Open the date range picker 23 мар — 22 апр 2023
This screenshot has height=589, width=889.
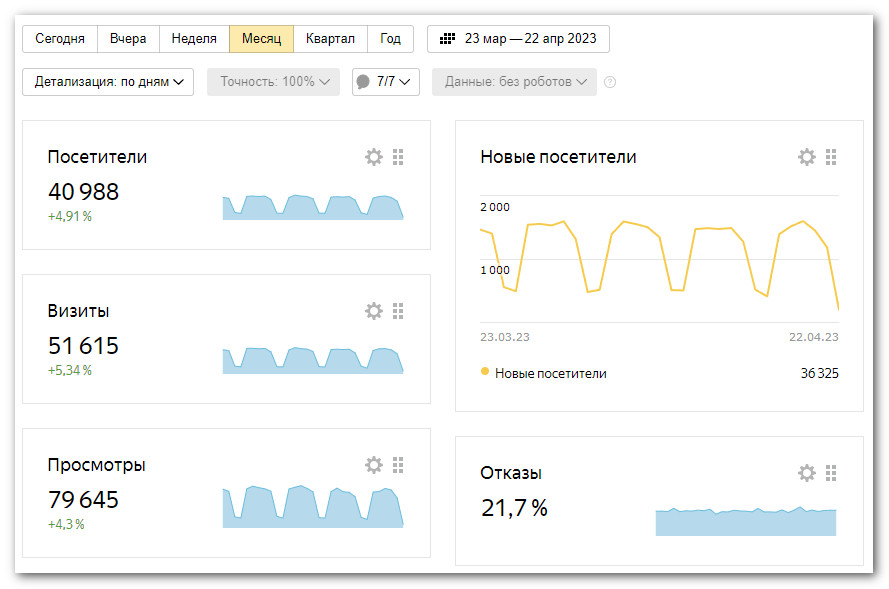pyautogui.click(x=518, y=39)
